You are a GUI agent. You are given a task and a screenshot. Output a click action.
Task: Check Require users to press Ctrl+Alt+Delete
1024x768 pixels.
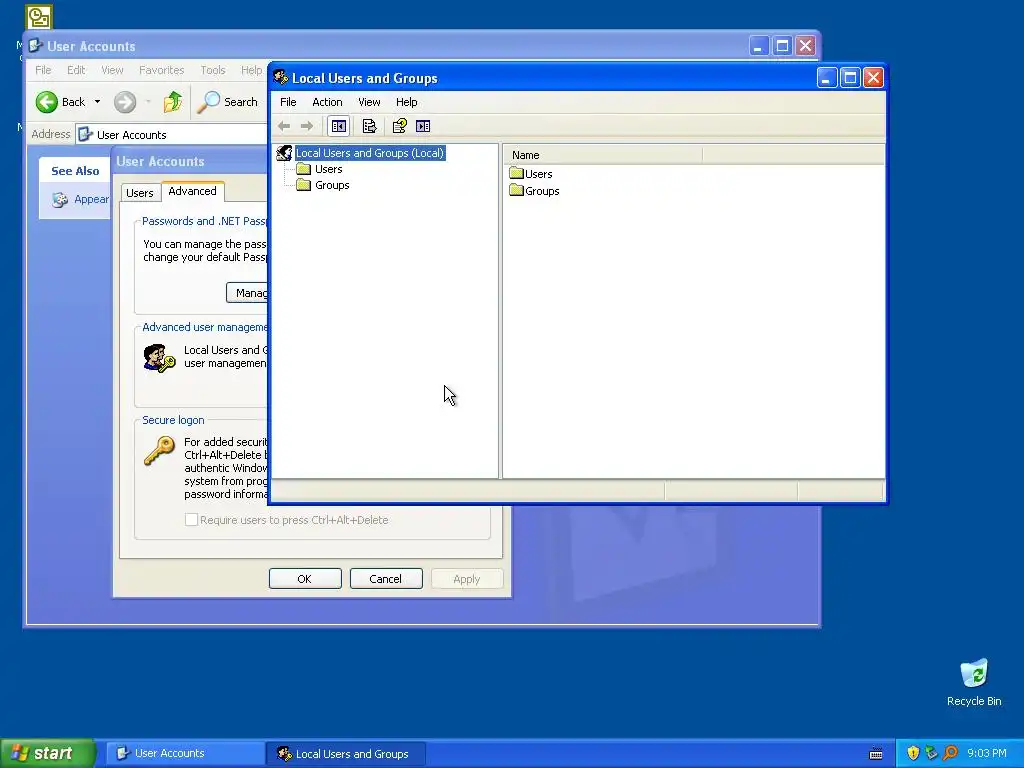(191, 520)
